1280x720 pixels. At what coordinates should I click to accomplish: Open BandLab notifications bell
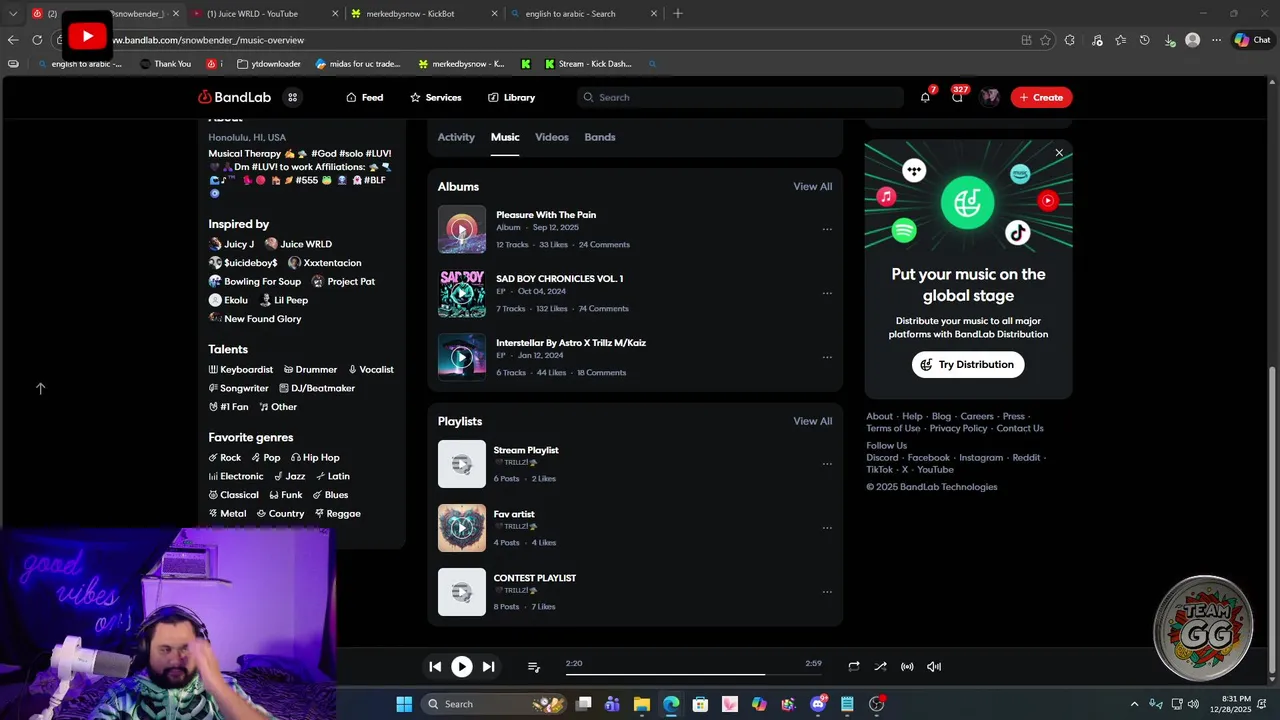[x=925, y=97]
